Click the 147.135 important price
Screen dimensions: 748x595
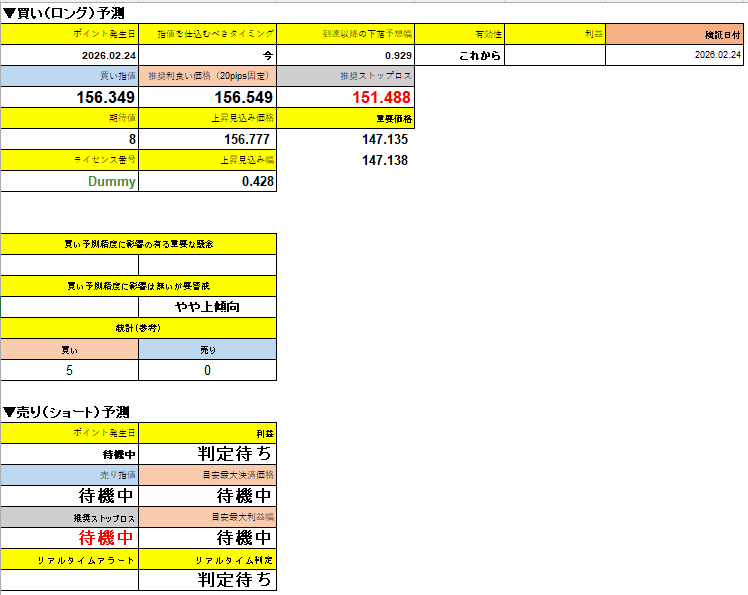click(384, 139)
